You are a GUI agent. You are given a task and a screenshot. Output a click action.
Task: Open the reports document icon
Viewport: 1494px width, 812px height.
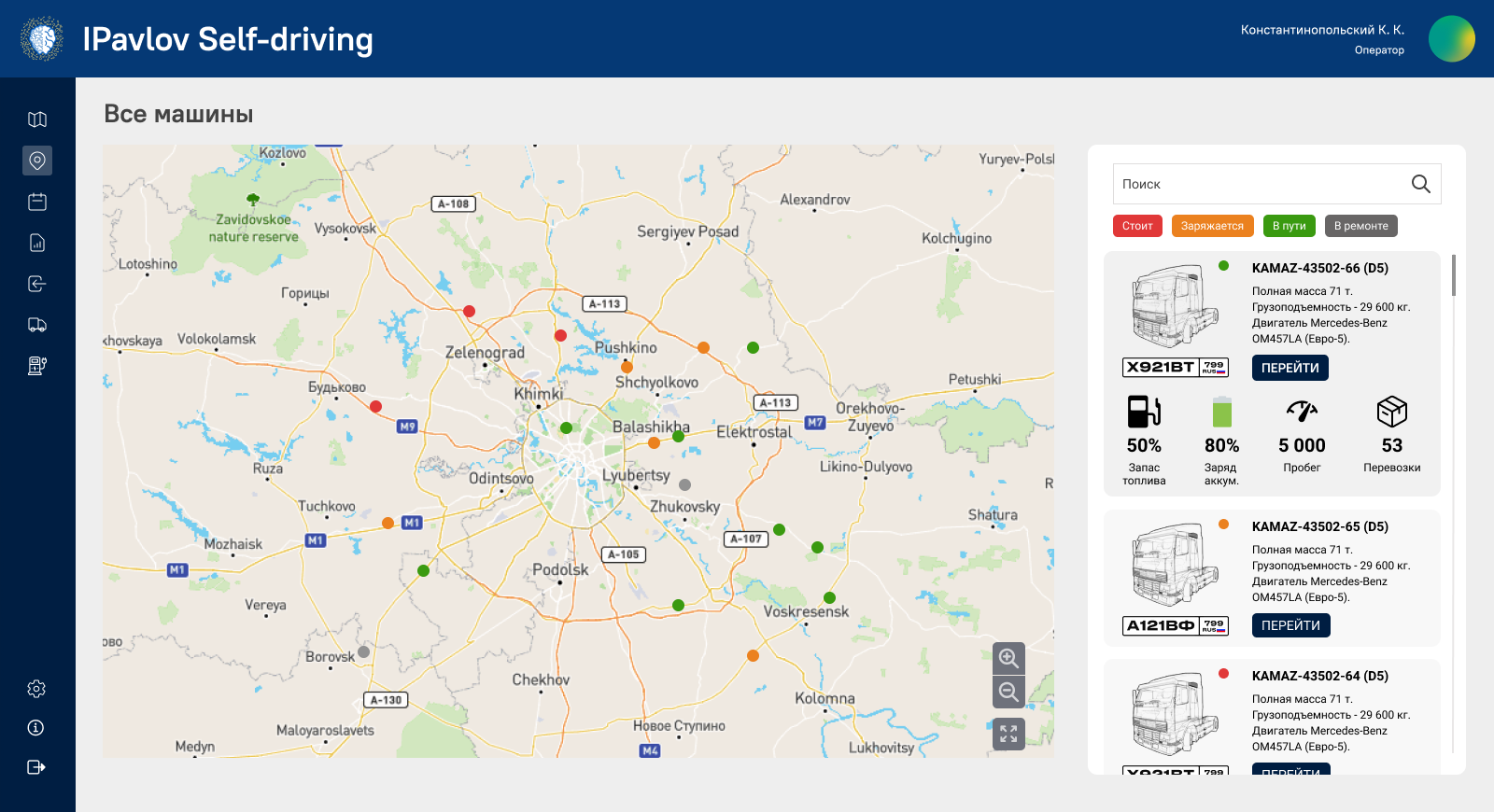pos(37,243)
